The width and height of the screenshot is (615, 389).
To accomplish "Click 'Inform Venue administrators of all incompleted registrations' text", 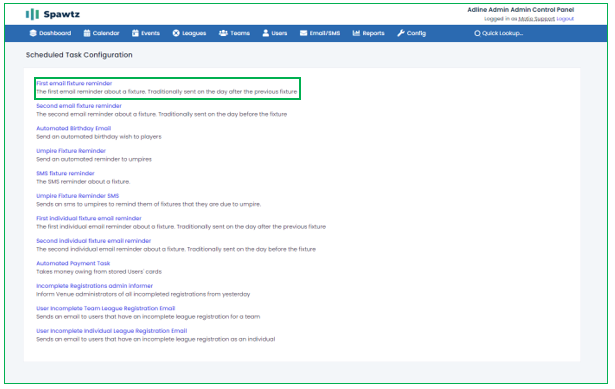I will pyautogui.click(x=143, y=294).
